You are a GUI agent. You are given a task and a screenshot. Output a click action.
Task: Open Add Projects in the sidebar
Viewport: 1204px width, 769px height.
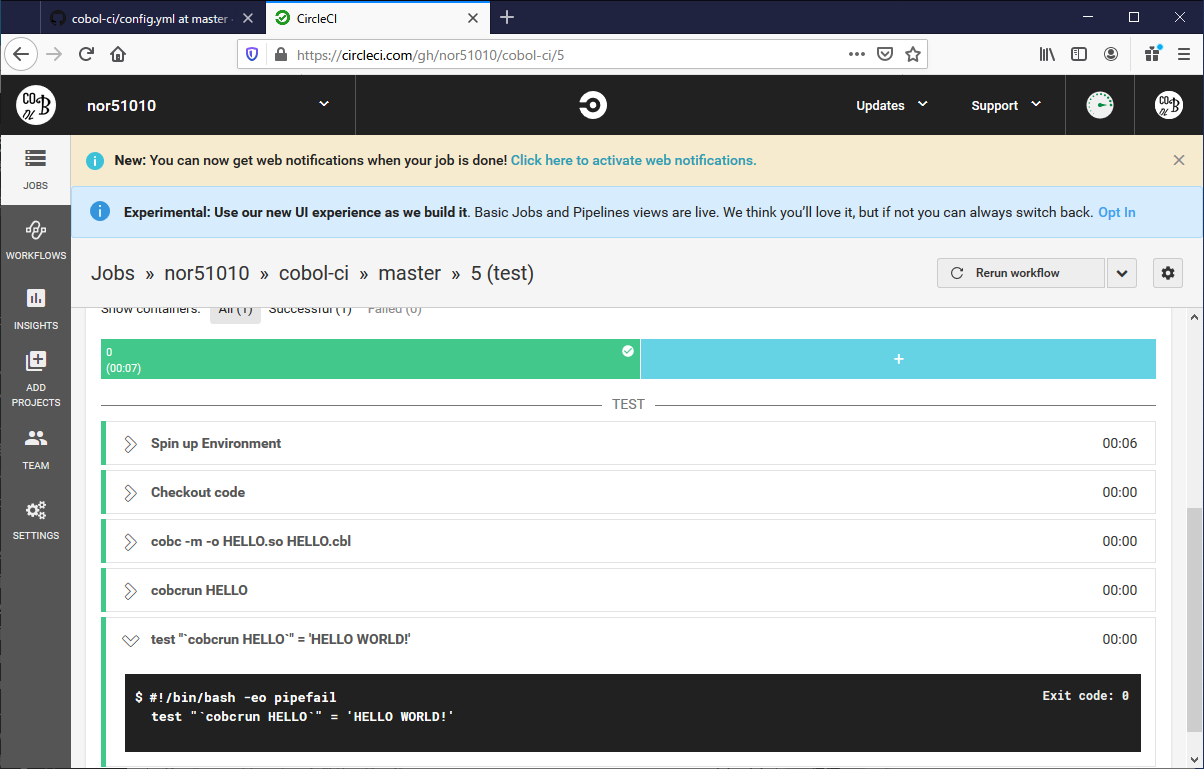click(35, 379)
